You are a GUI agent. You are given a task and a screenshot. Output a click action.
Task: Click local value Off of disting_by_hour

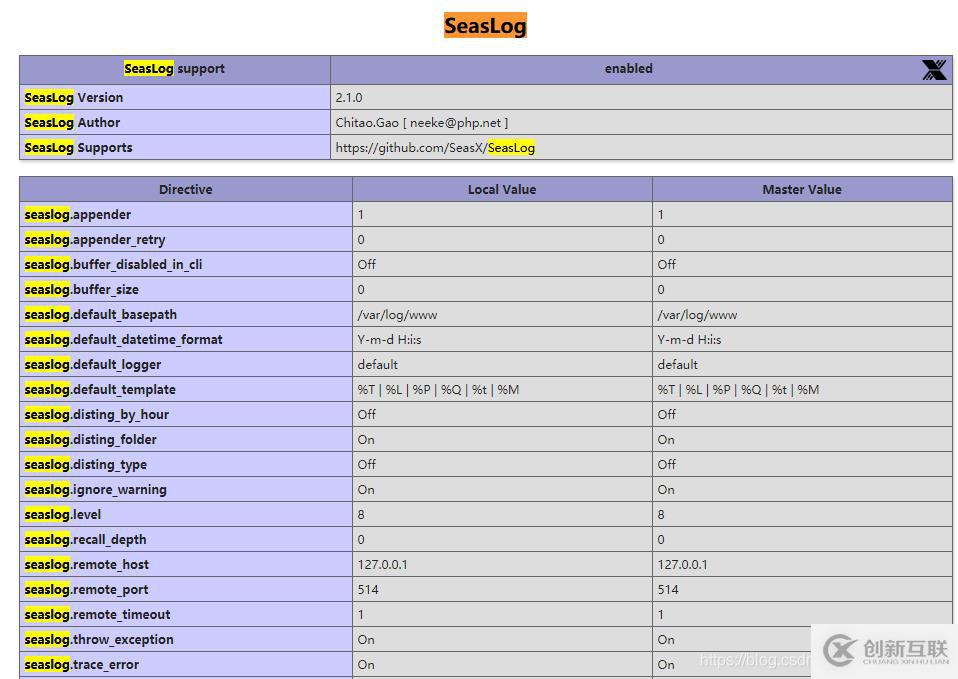coord(367,415)
